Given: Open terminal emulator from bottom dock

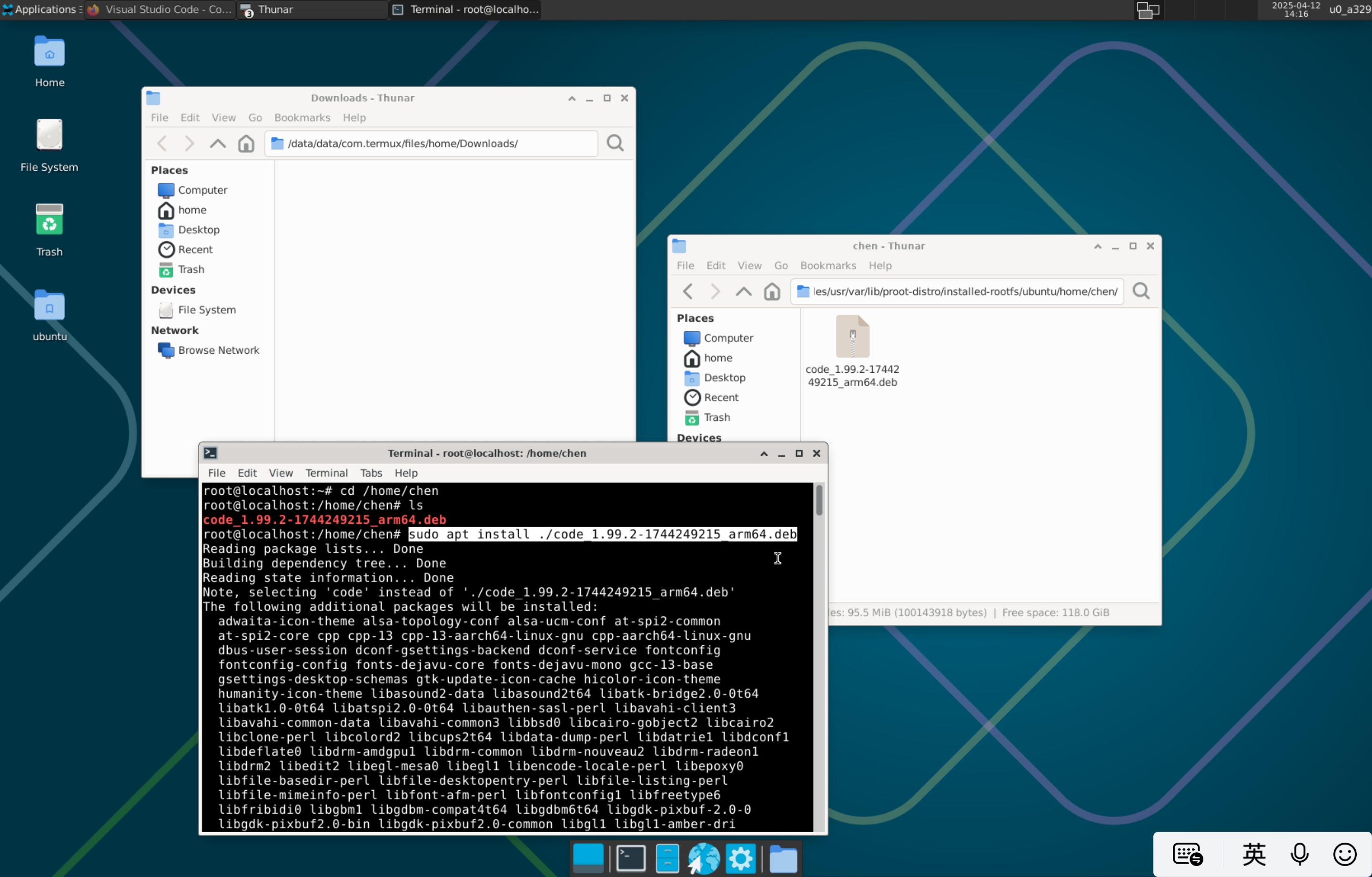Looking at the screenshot, I should 631,858.
